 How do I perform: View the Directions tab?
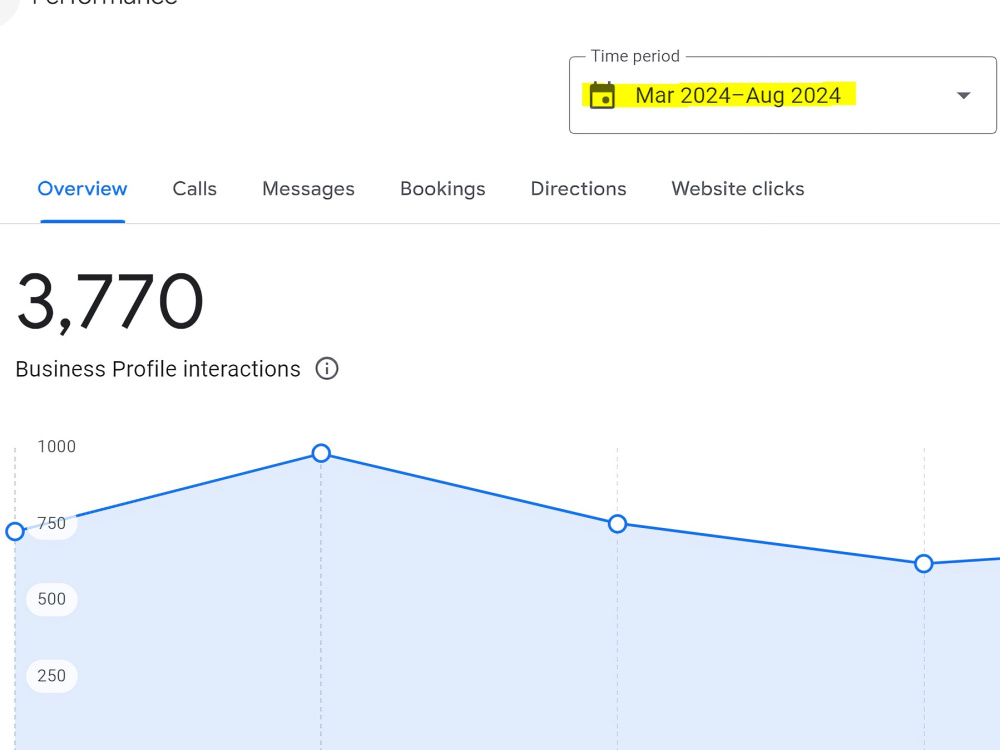coord(578,189)
